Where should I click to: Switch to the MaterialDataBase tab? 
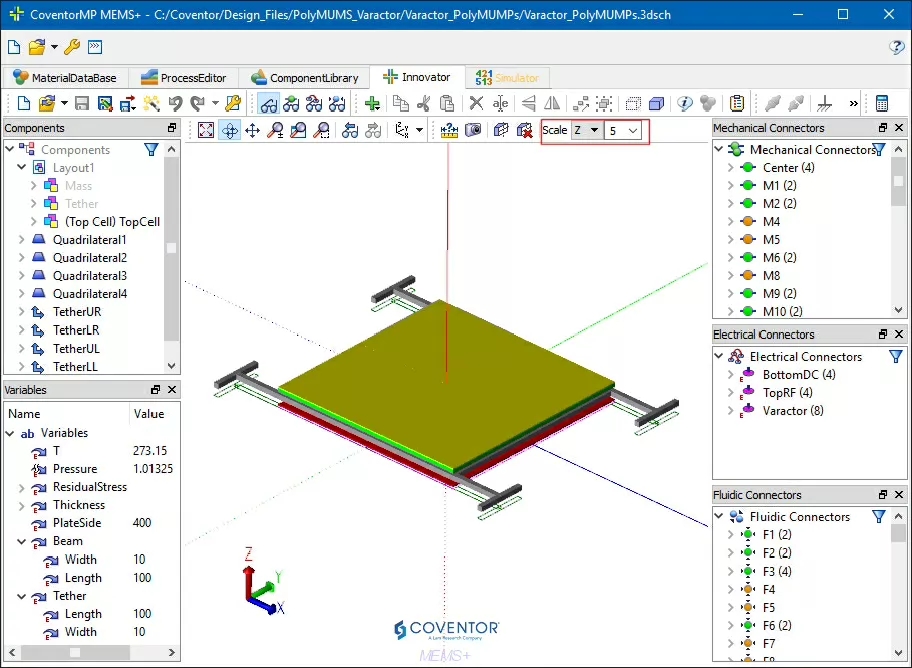pos(65,77)
